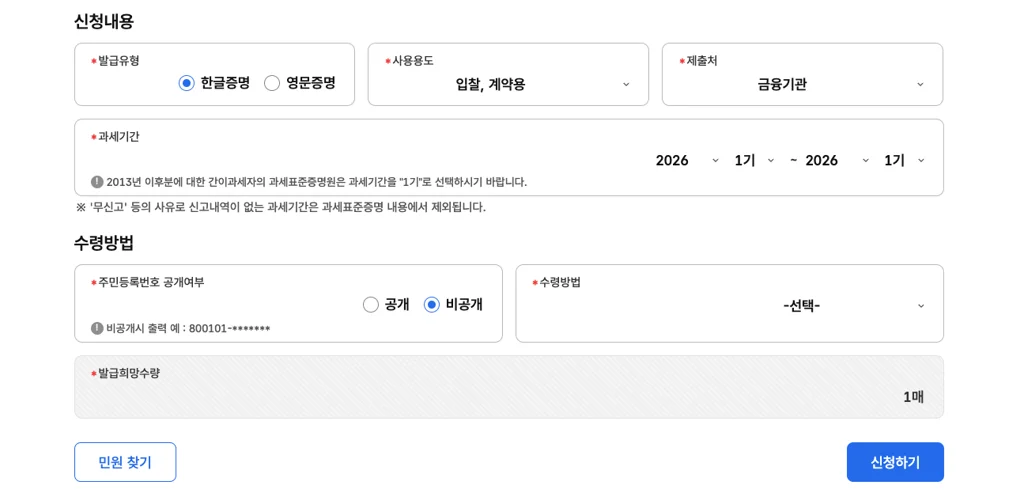Image resolution: width=1024 pixels, height=504 pixels.
Task: Click the 과세기간 field label
Action: (118, 137)
